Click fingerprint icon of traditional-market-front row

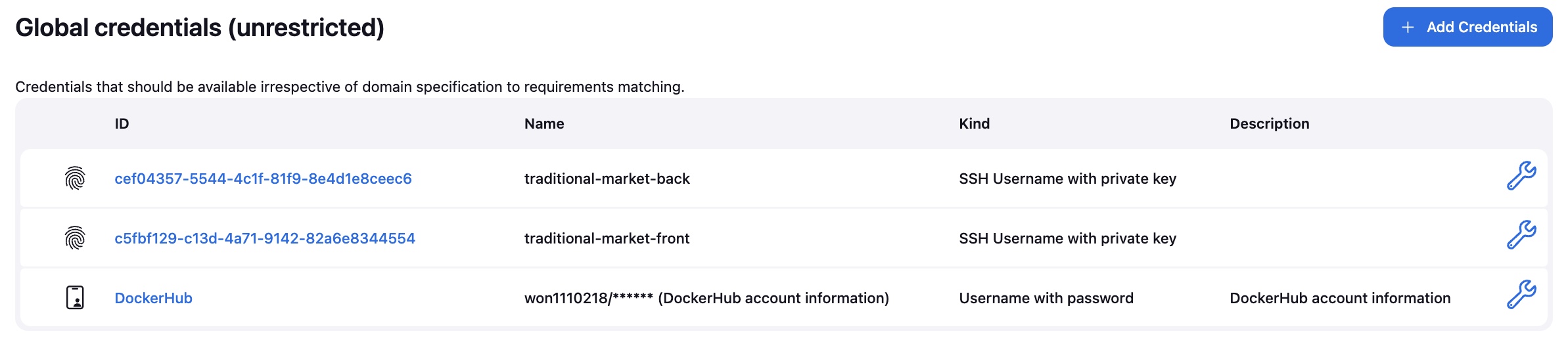(75, 238)
